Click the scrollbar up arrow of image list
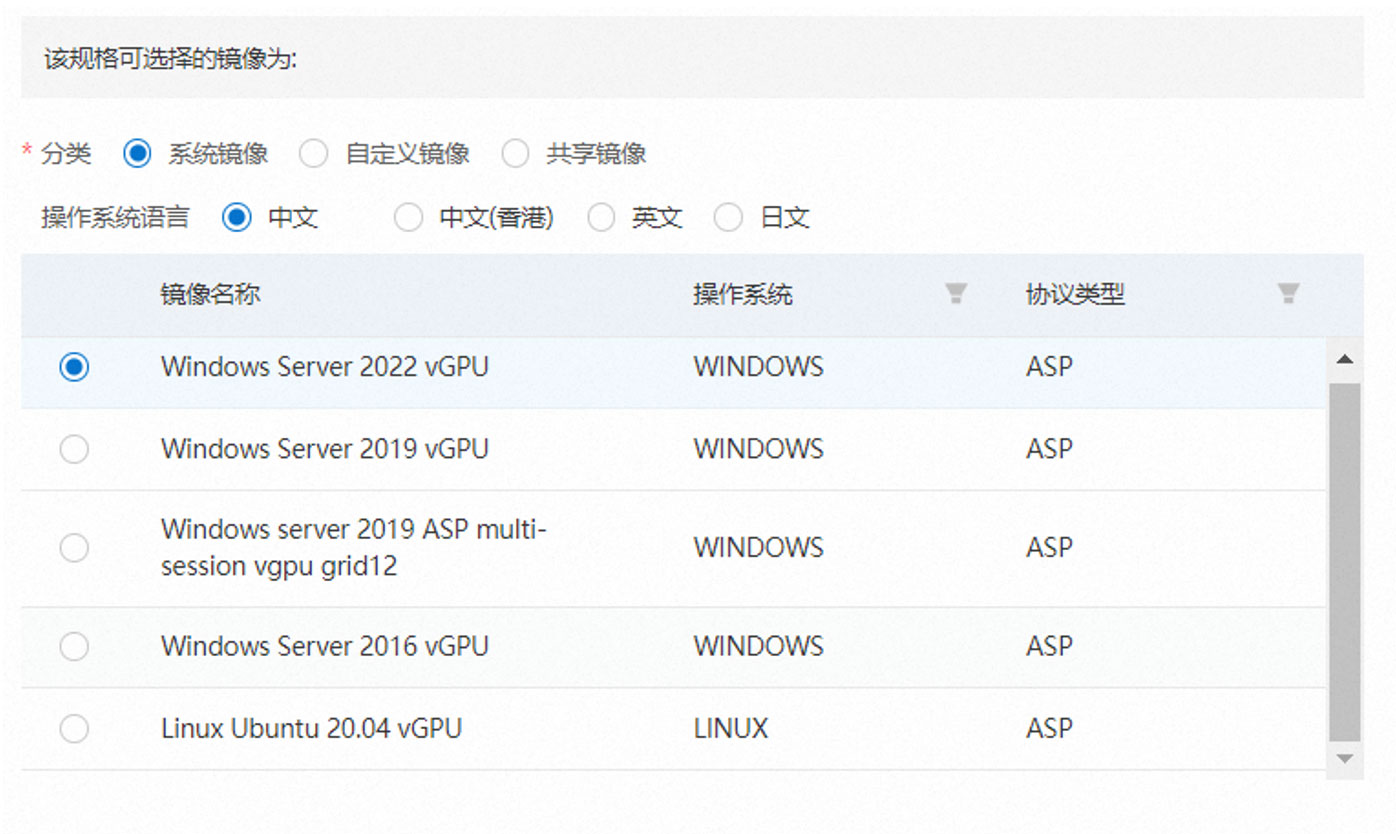Screen dimensions: 1396x834 pyautogui.click(x=1345, y=359)
